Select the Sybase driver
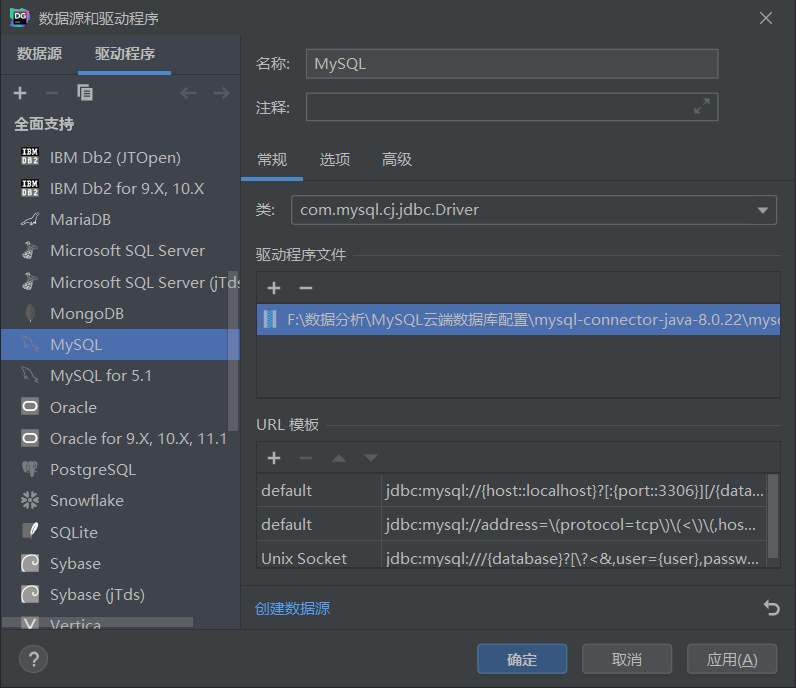 (120, 563)
